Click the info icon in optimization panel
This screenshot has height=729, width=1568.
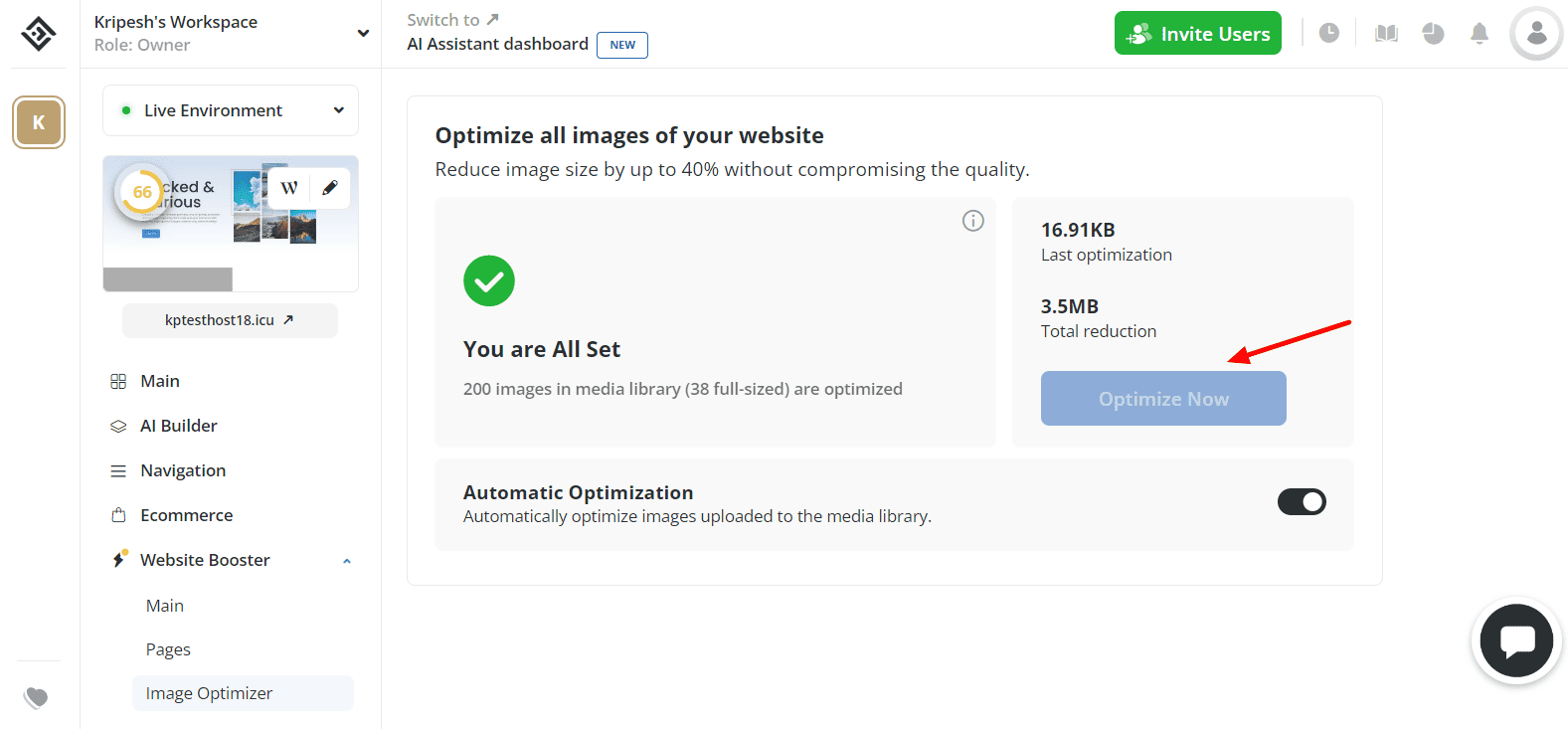pyautogui.click(x=972, y=221)
